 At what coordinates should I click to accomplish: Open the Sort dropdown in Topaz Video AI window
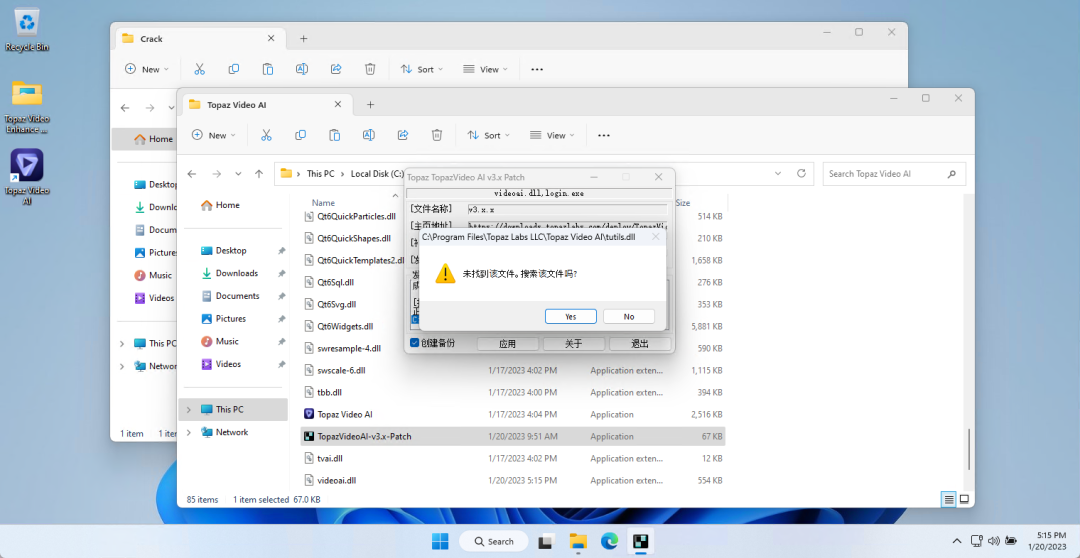(488, 135)
